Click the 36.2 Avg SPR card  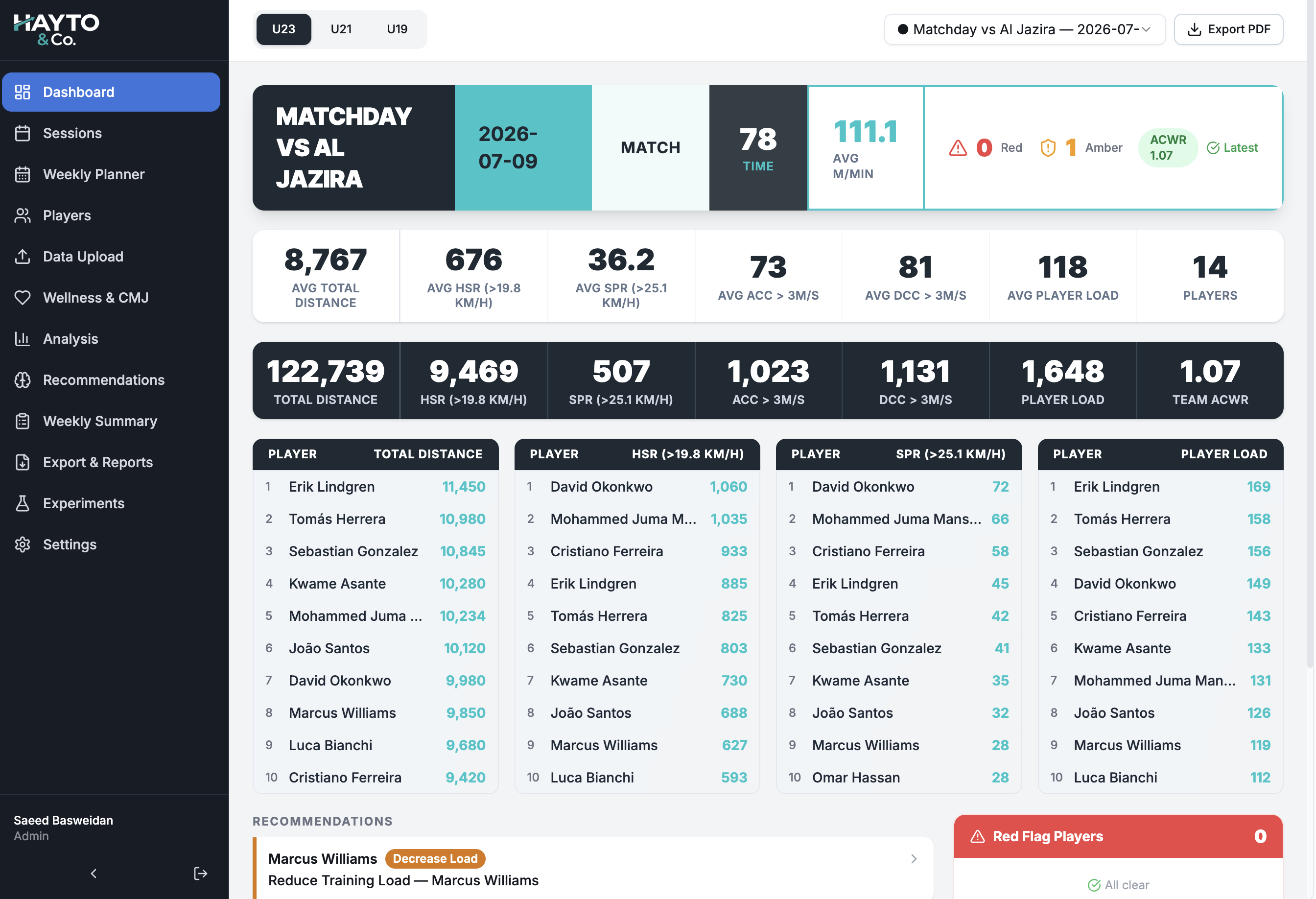(621, 277)
